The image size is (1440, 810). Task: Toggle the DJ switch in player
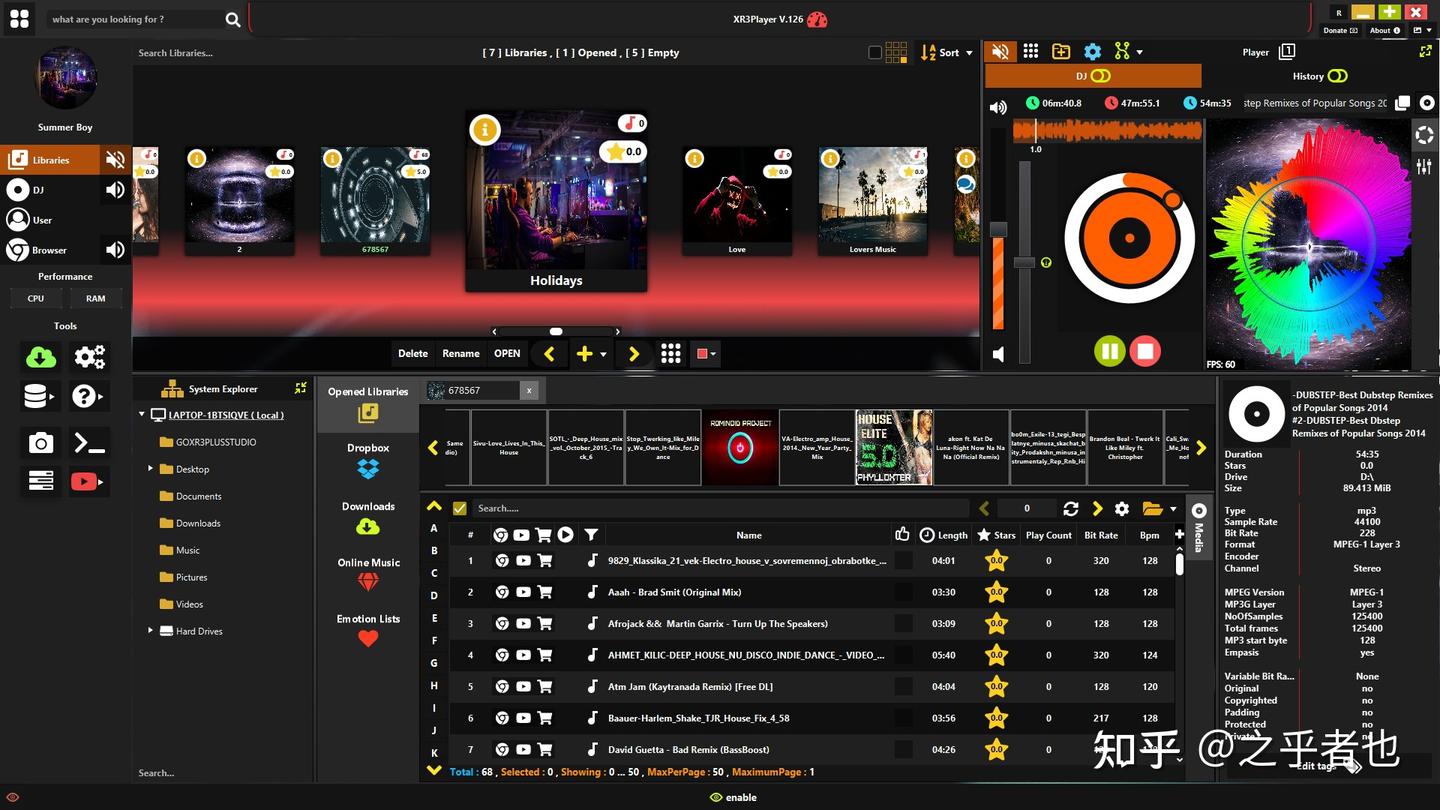pyautogui.click(x=1100, y=76)
